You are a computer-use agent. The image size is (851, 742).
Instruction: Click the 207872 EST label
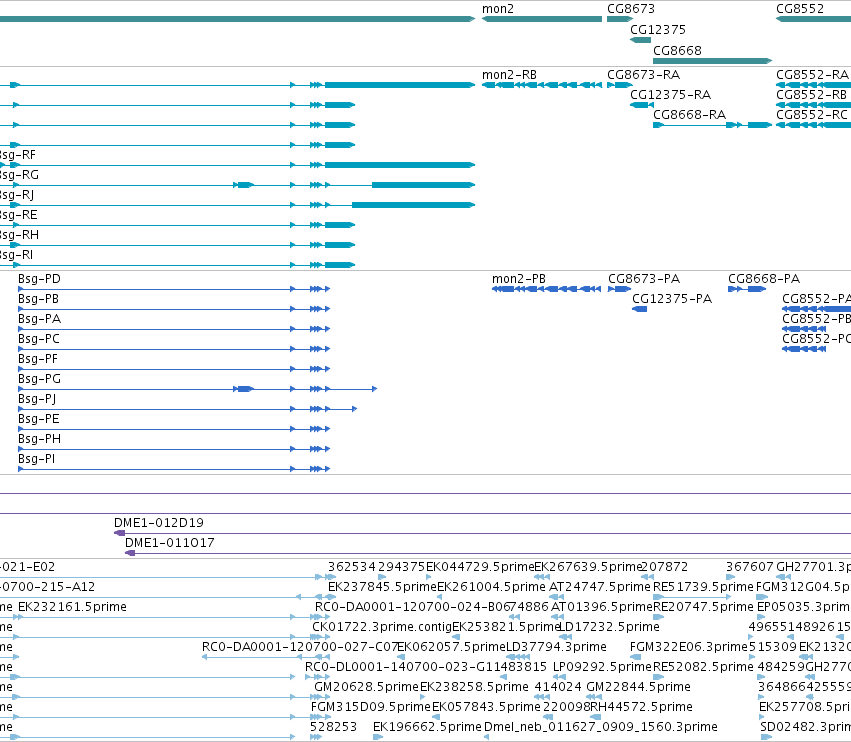pos(665,567)
